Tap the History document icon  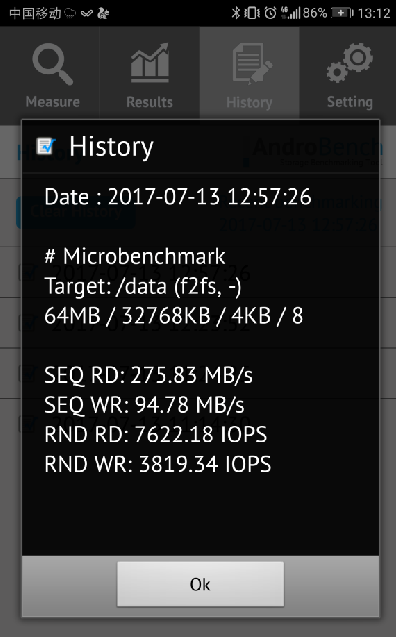click(x=252, y=64)
